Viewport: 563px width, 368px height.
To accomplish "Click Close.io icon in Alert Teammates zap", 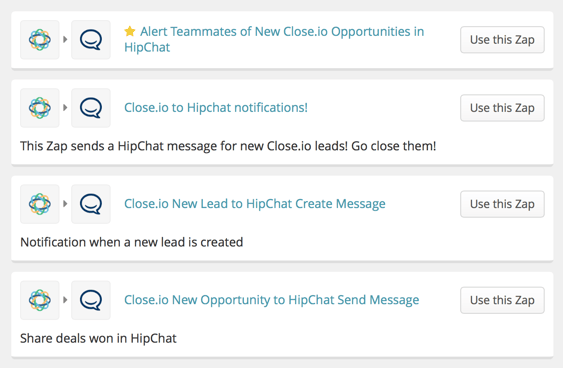I will [x=40, y=40].
